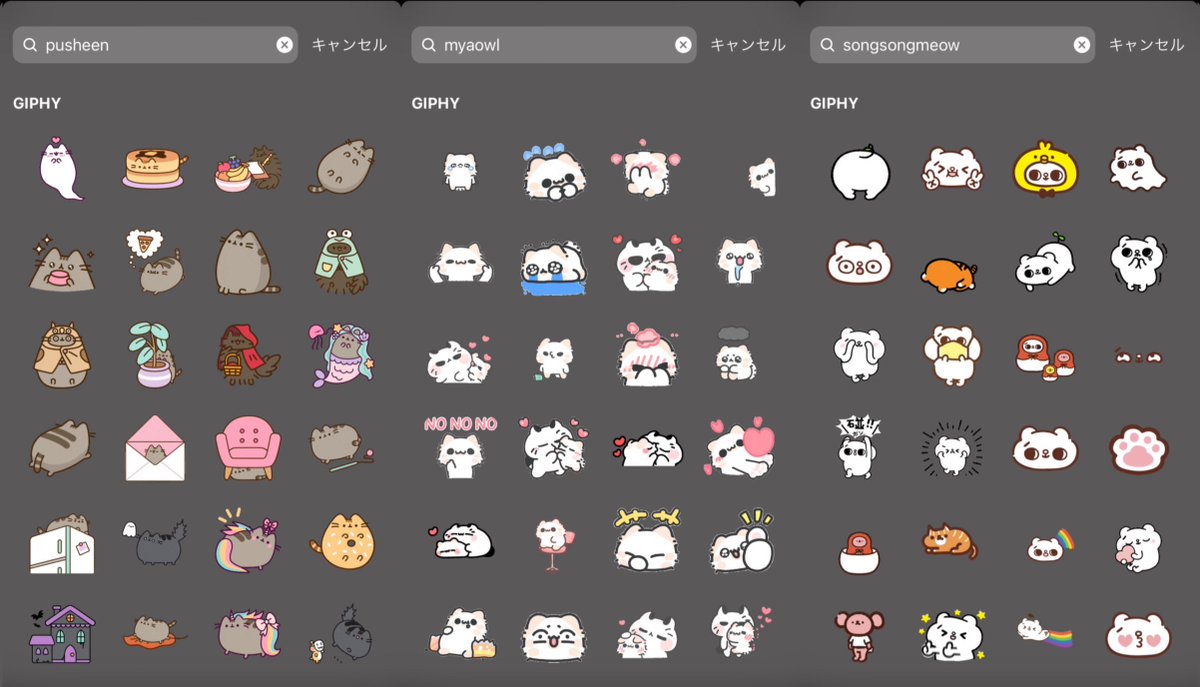The width and height of the screenshot is (1200, 687).
Task: Choose the sparkling cat with pink bowl
Action: pyautogui.click(x=61, y=263)
